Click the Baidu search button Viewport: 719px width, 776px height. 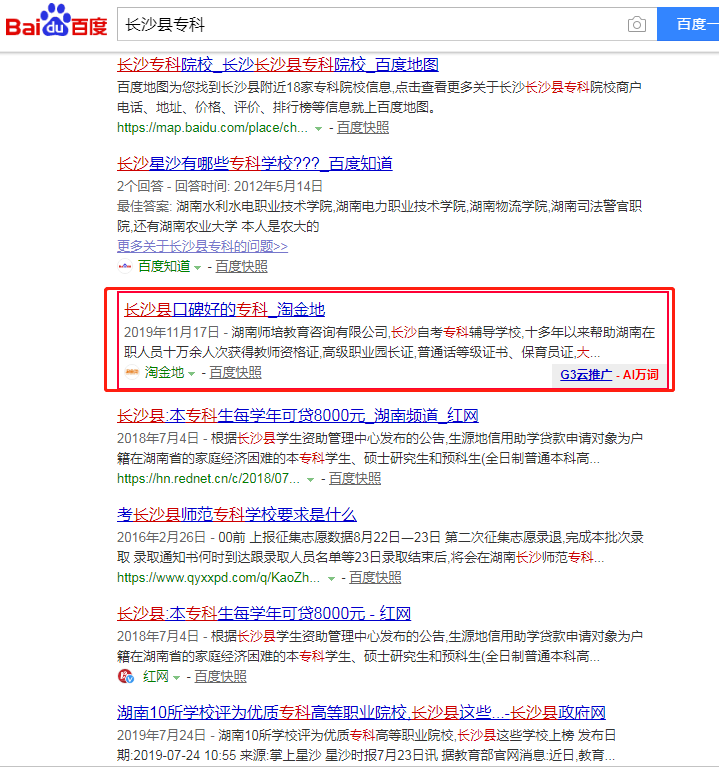[688, 24]
